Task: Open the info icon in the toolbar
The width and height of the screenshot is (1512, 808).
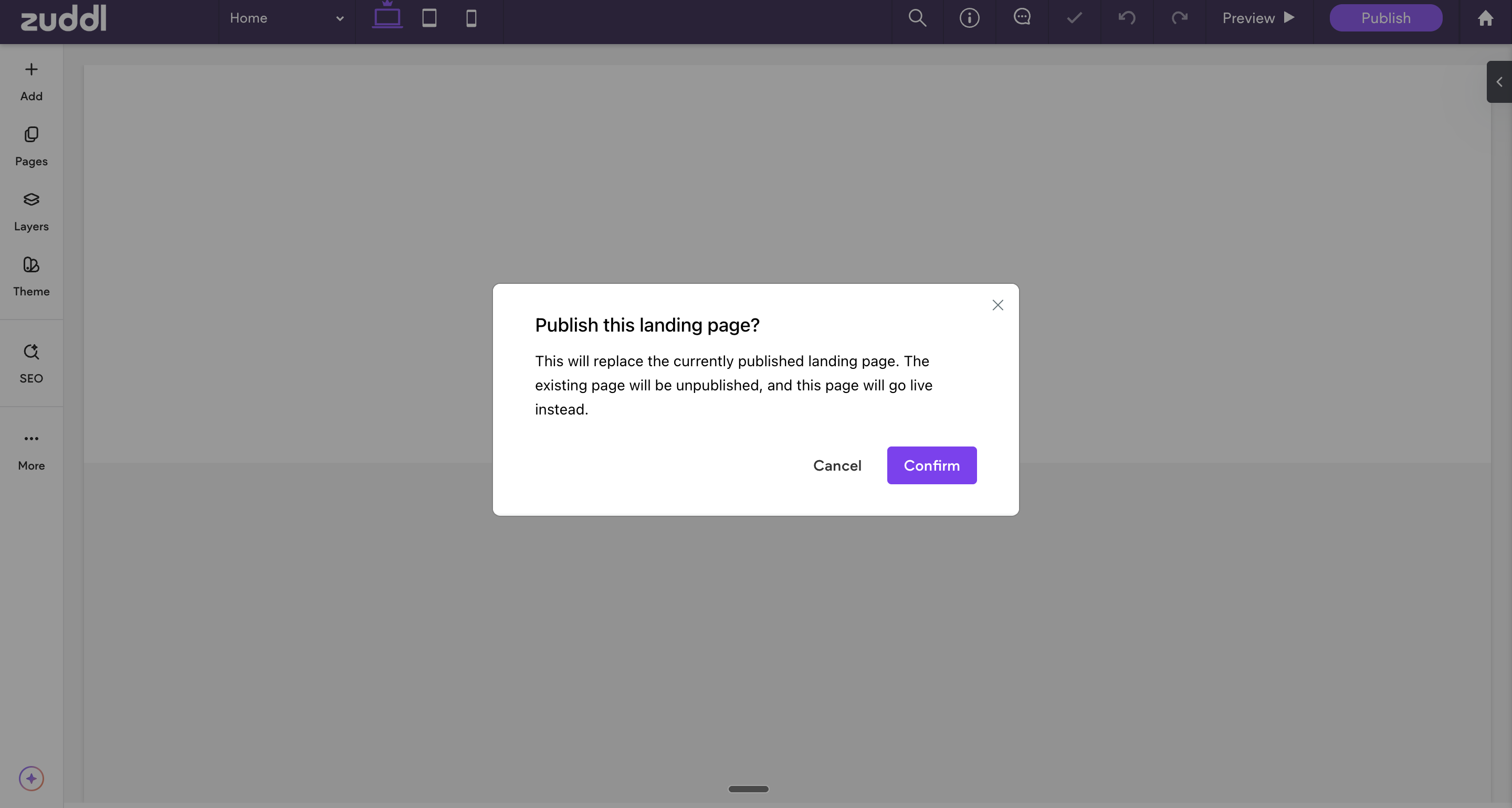Action: [x=969, y=18]
